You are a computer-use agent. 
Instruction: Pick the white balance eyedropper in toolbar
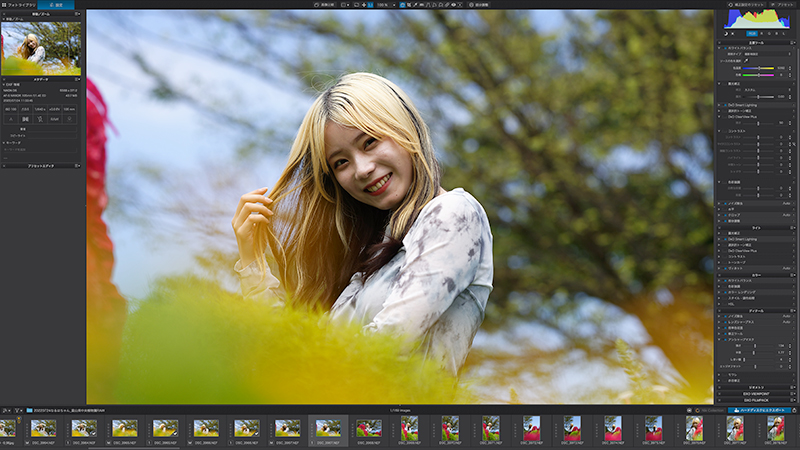point(415,5)
